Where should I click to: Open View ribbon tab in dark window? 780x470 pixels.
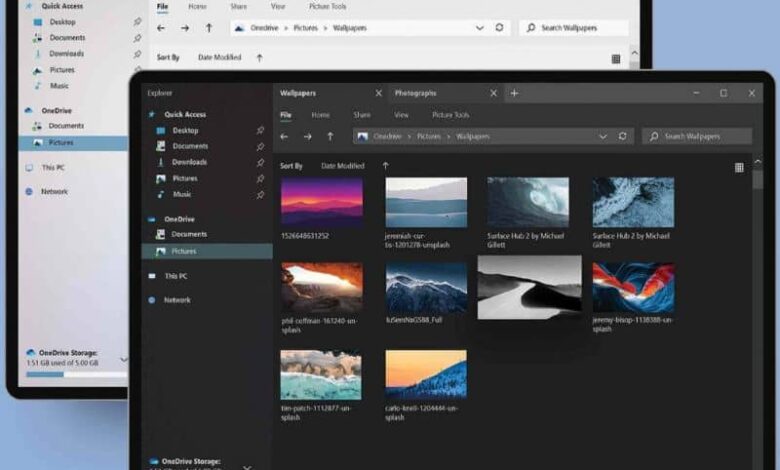point(401,115)
